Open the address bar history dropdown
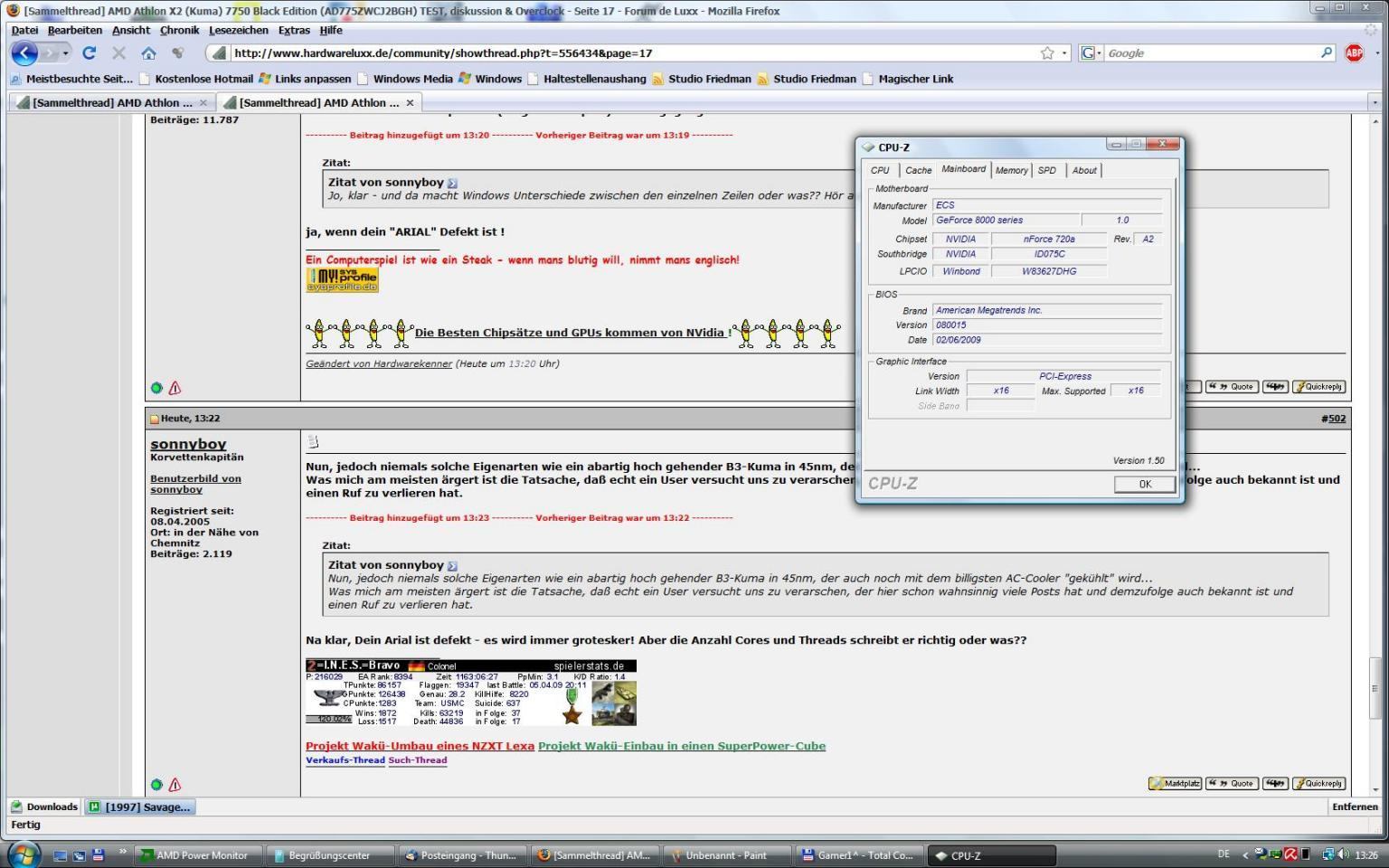This screenshot has width=1389, height=868. pos(1064,53)
